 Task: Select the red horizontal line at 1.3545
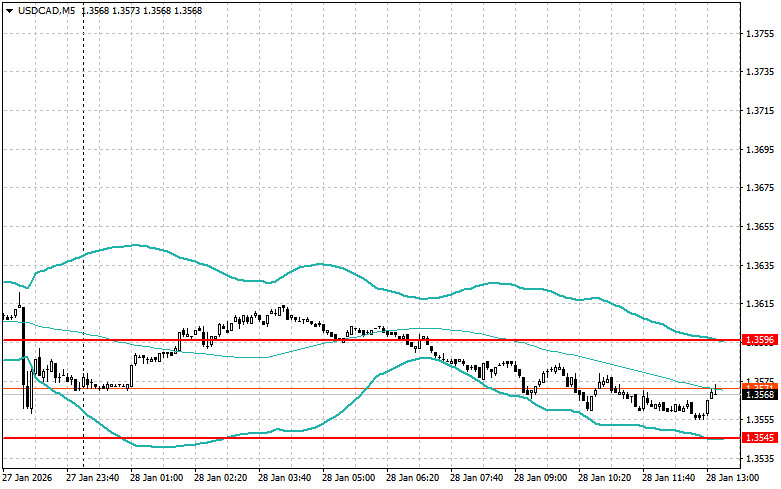coord(371,438)
